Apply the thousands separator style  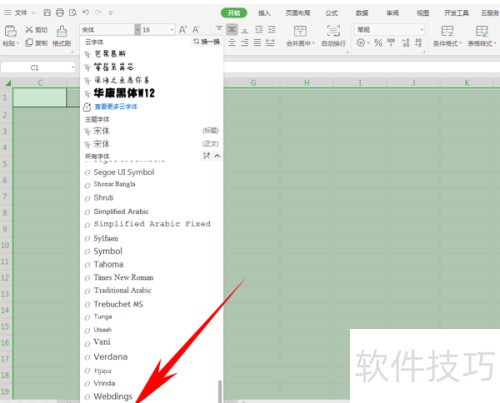[x=391, y=43]
